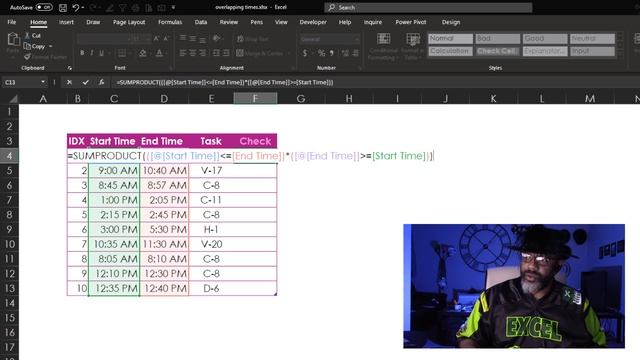Click the Increase Indent icon
This screenshot has width=640, height=360.
point(226,53)
